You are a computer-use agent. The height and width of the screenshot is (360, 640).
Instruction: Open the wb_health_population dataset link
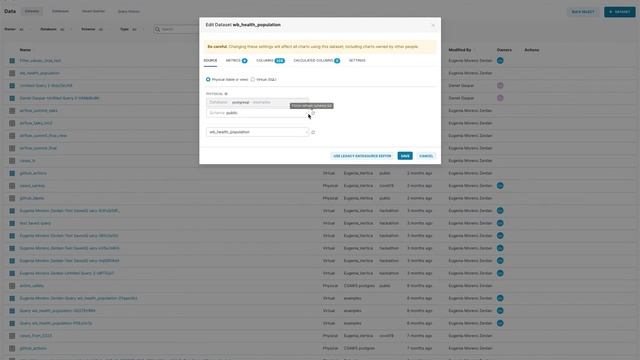pyautogui.click(x=40, y=73)
